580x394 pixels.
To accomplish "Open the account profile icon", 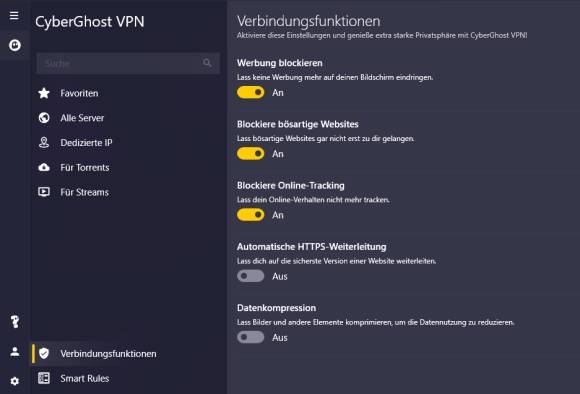I will click(15, 351).
